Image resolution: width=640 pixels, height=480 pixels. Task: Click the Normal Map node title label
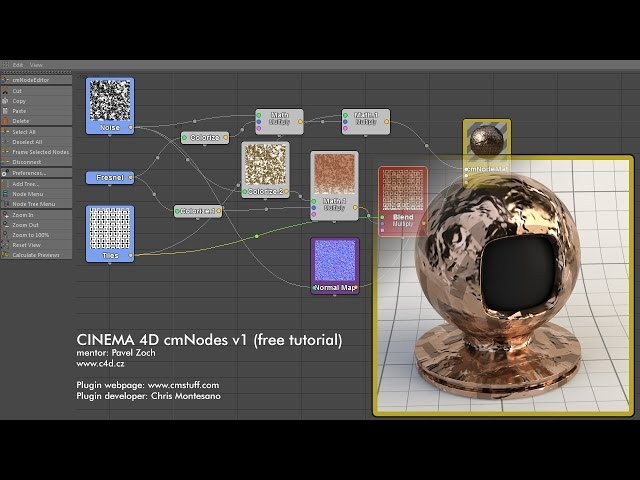pos(336,288)
